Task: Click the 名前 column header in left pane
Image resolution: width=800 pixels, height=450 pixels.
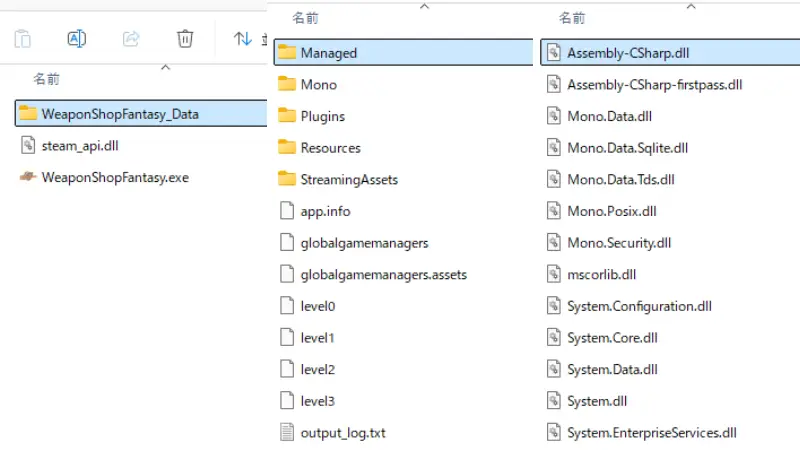Action: [x=46, y=78]
